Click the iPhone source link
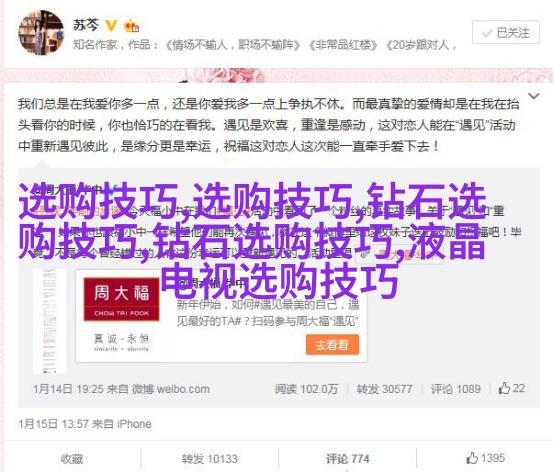 134,424
